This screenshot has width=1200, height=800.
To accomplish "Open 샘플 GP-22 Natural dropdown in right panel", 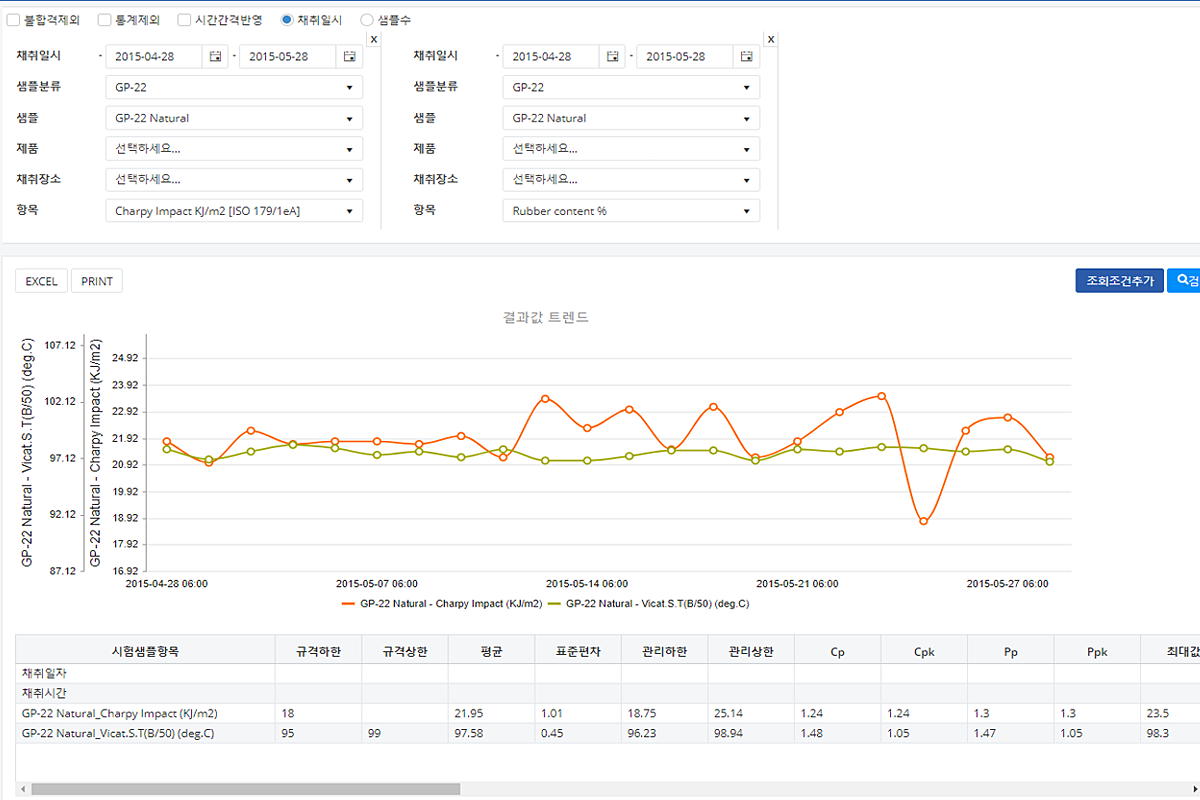I will pos(631,118).
